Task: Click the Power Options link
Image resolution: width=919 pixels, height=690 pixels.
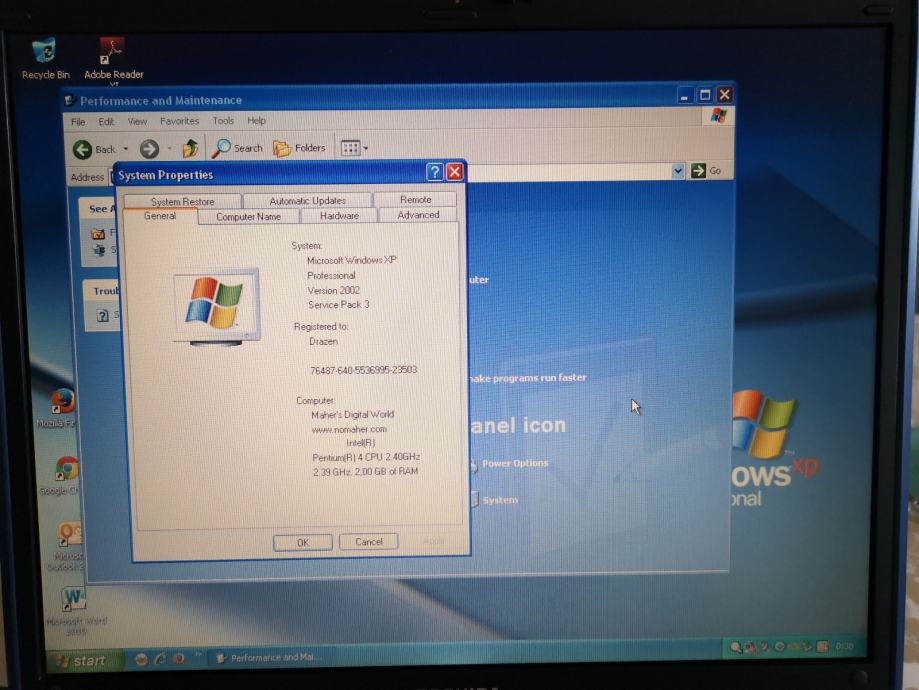Action: click(515, 463)
